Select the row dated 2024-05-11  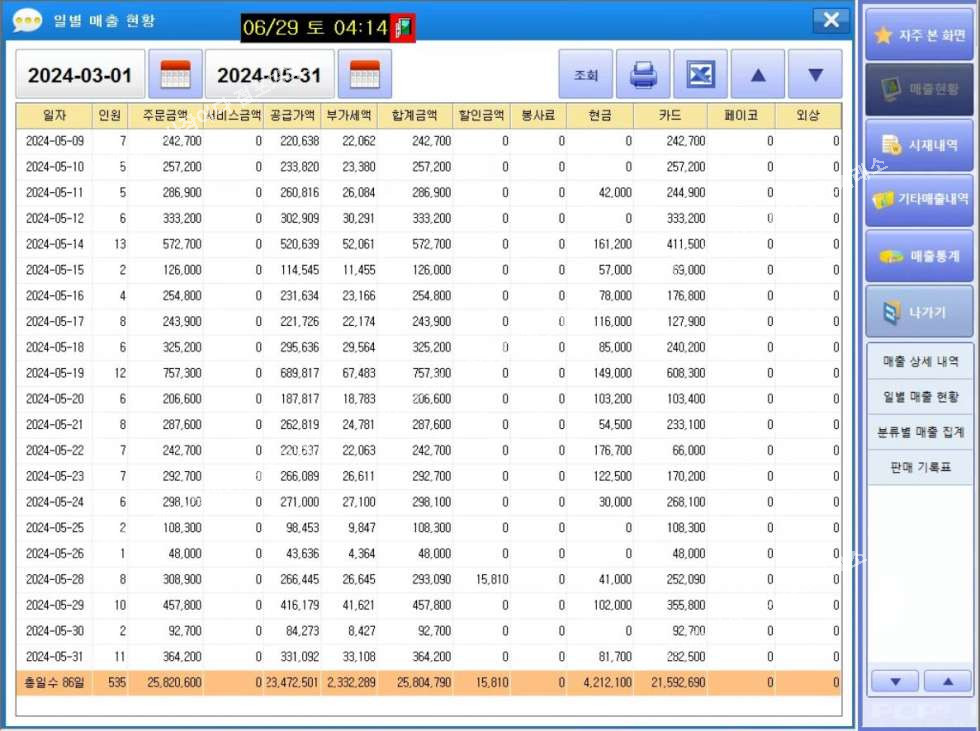click(429, 192)
